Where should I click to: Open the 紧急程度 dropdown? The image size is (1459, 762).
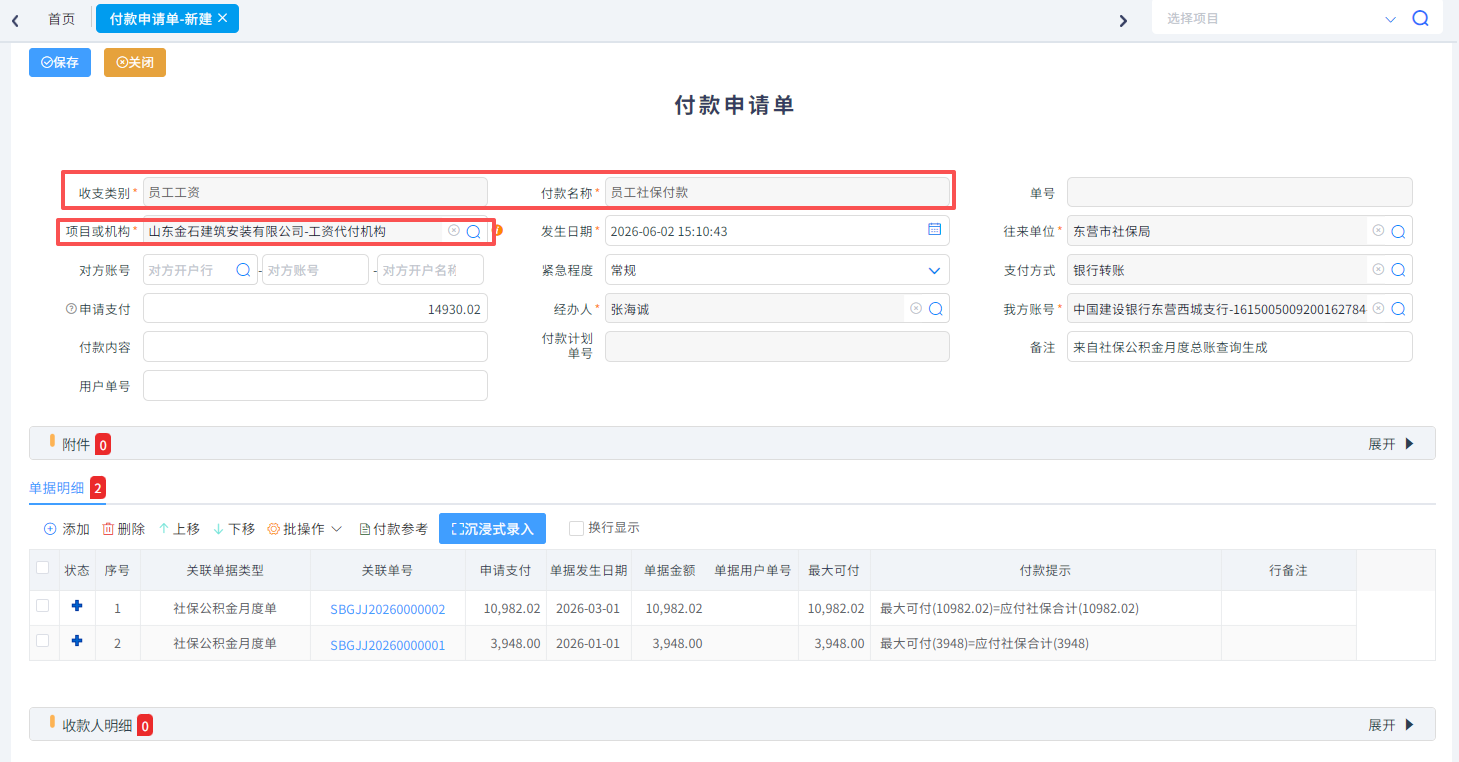pyautogui.click(x=777, y=270)
